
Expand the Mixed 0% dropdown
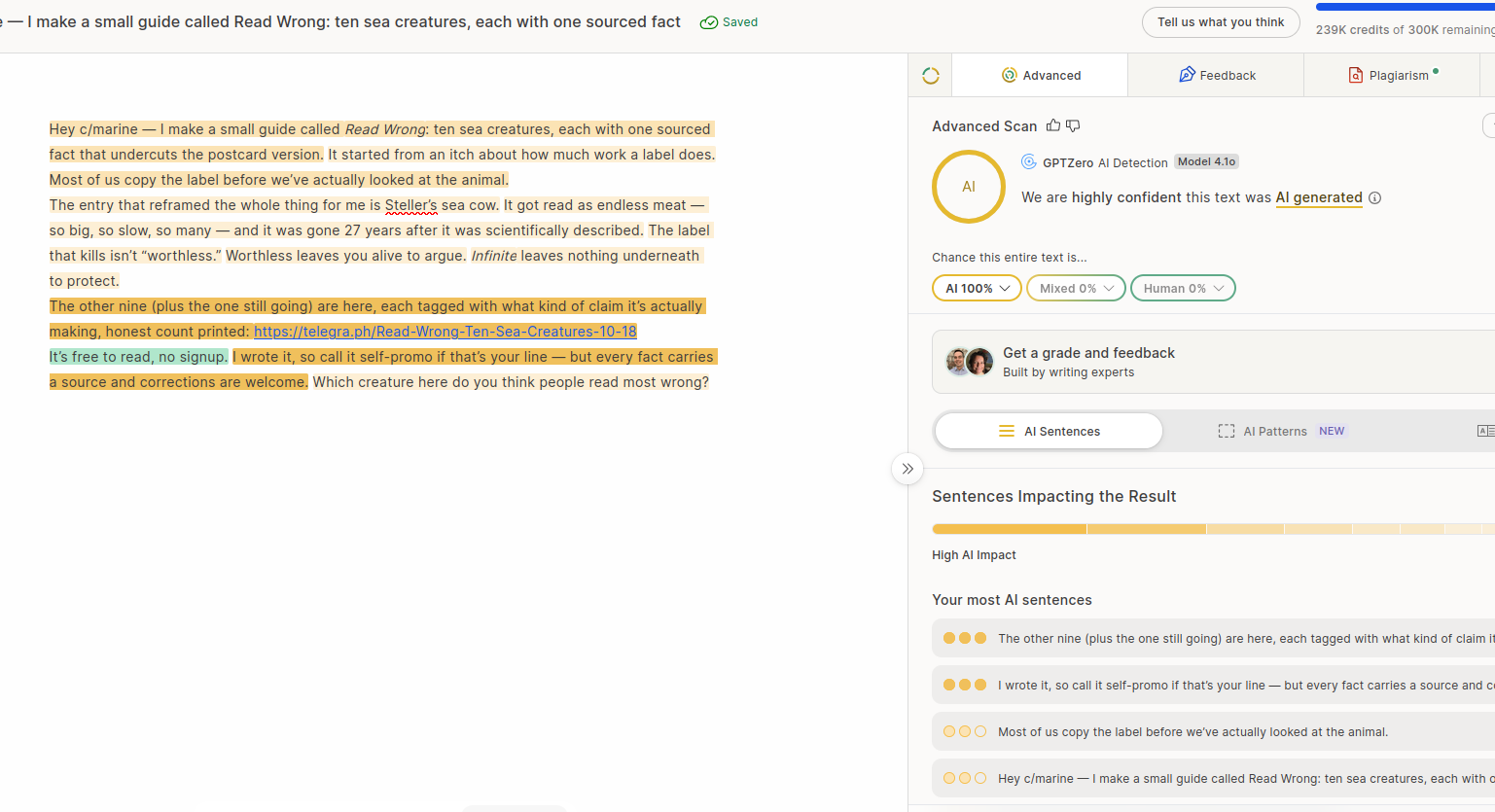1076,289
